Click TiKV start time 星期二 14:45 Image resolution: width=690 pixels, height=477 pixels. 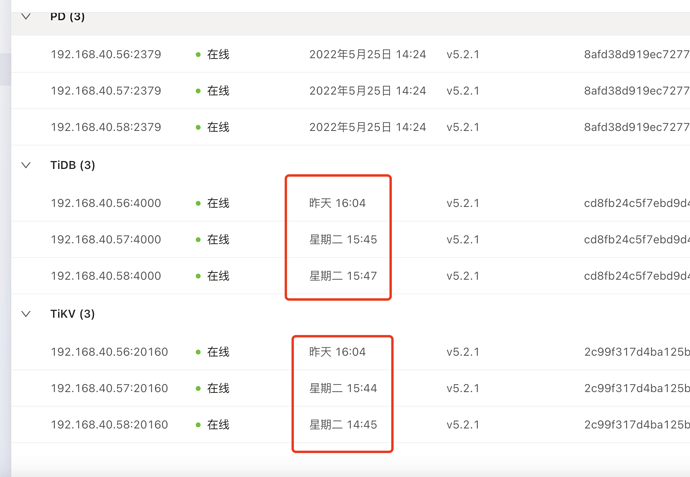343,425
